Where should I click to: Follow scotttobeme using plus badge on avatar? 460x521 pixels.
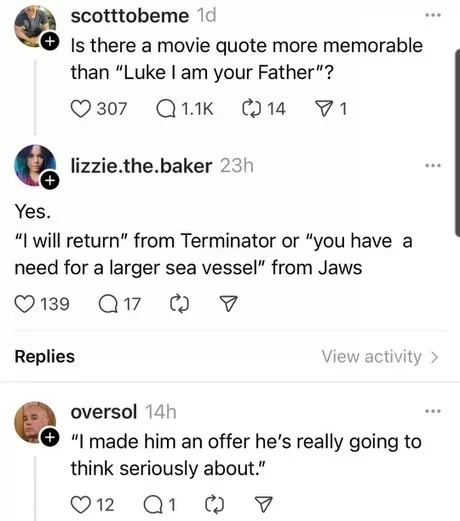50,41
